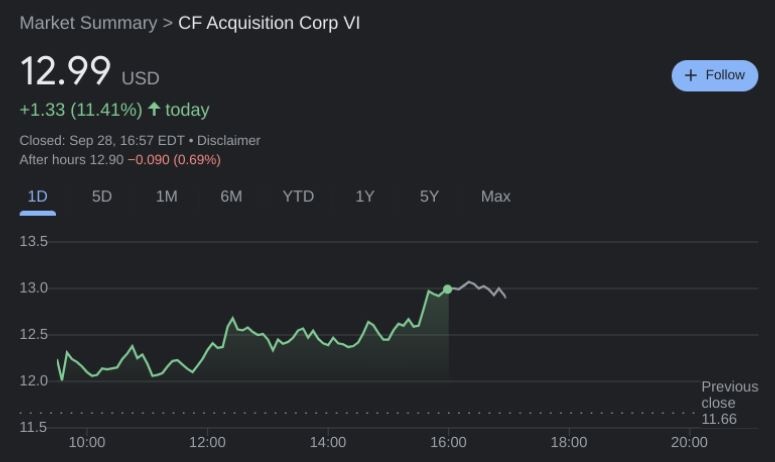Click the 16:00 time axis label
This screenshot has width=775, height=462.
click(448, 442)
